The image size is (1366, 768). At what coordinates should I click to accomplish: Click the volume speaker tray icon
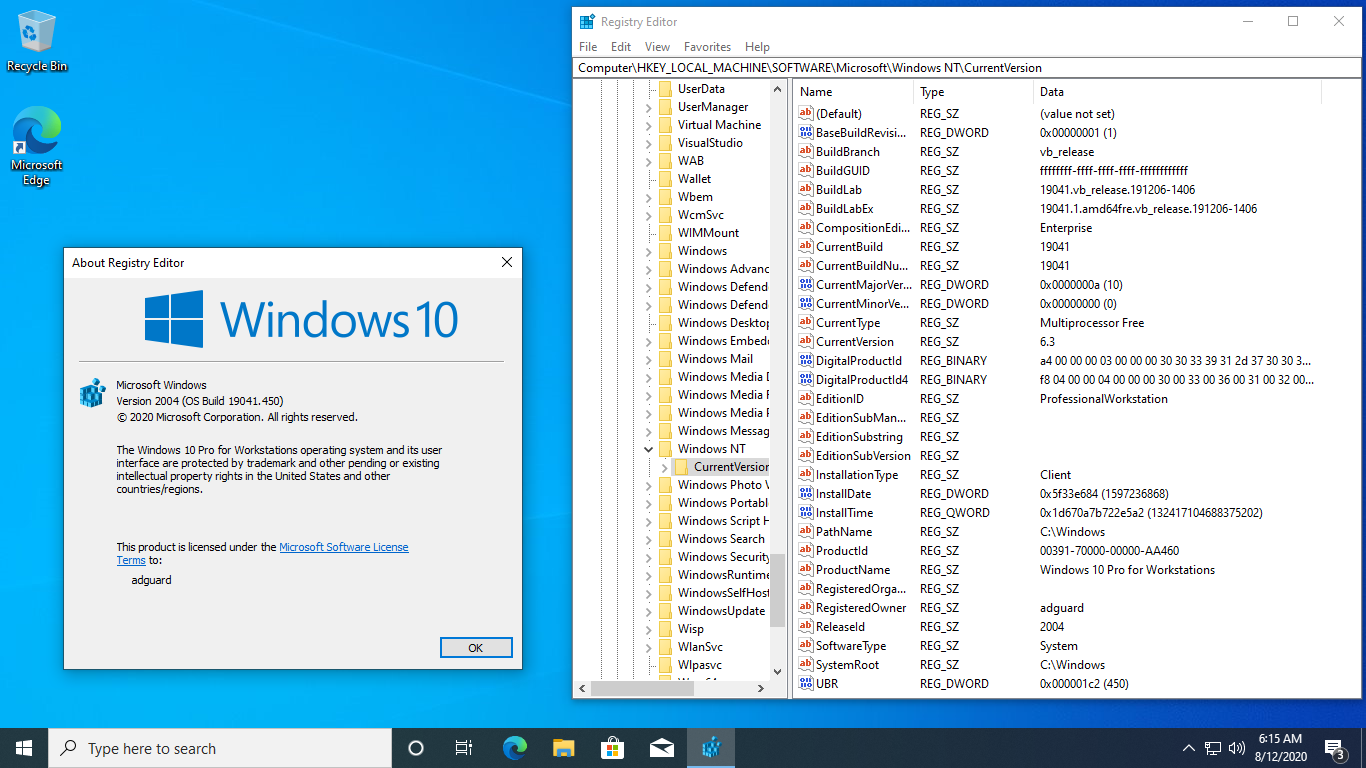point(1237,748)
